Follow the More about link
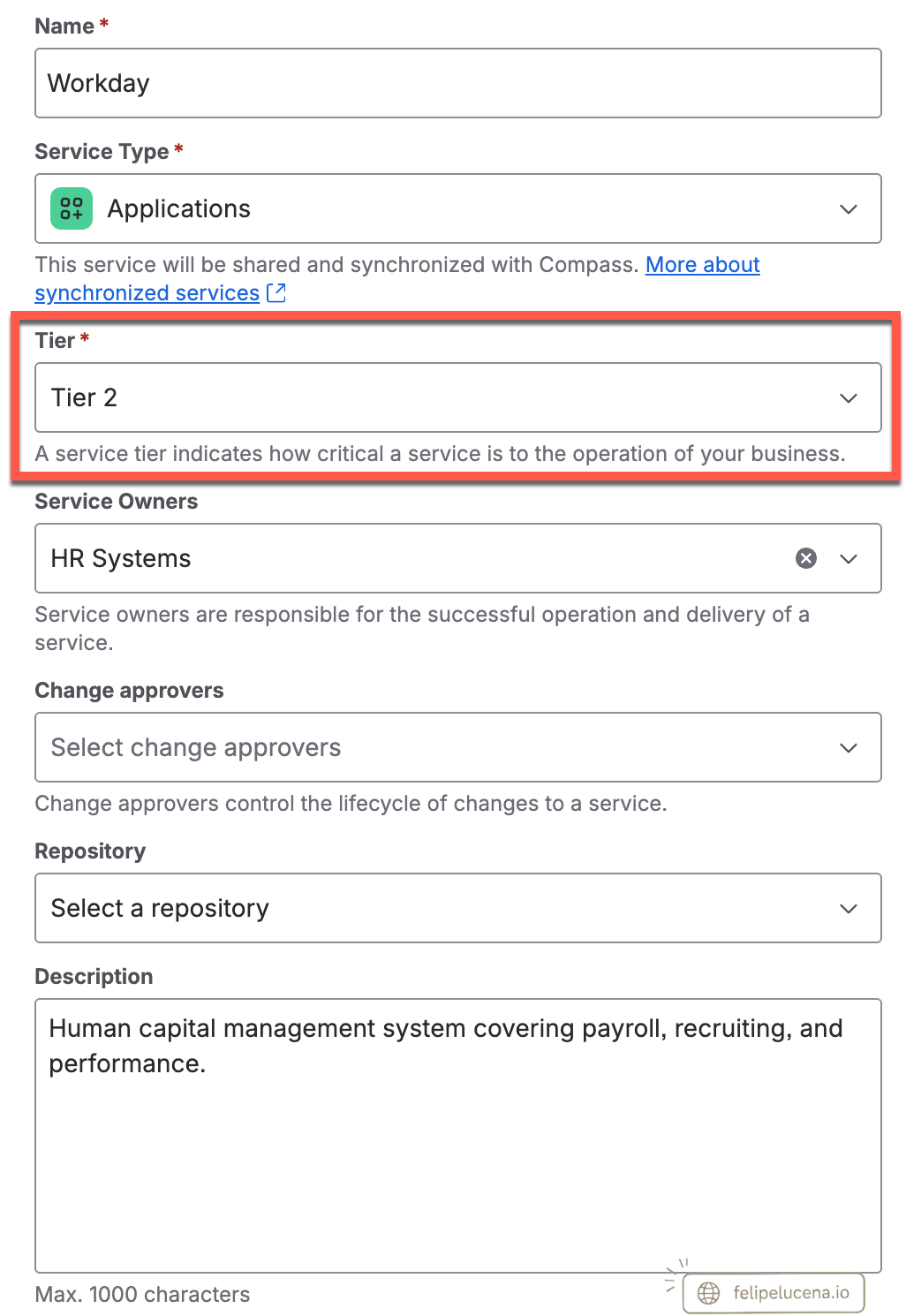The image size is (906, 1316). coord(703,265)
